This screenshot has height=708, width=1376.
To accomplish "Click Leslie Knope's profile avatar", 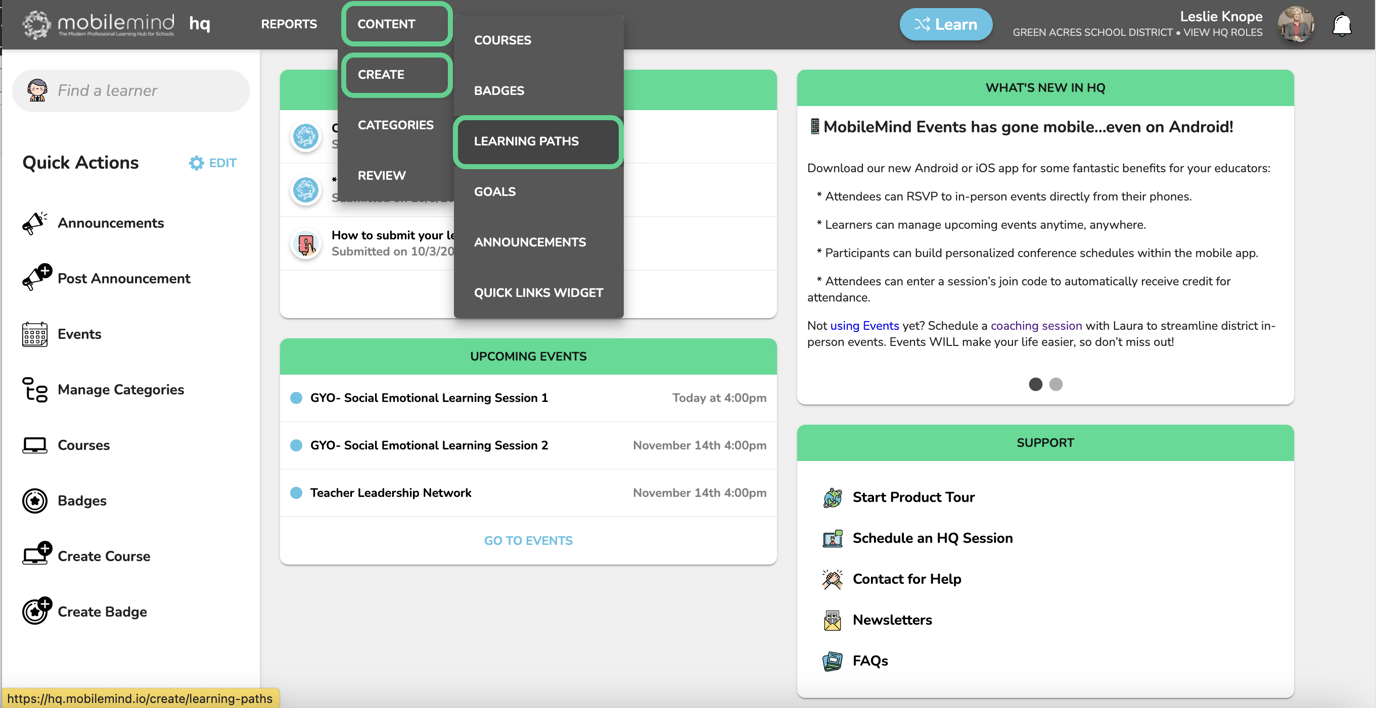I will click(x=1296, y=25).
